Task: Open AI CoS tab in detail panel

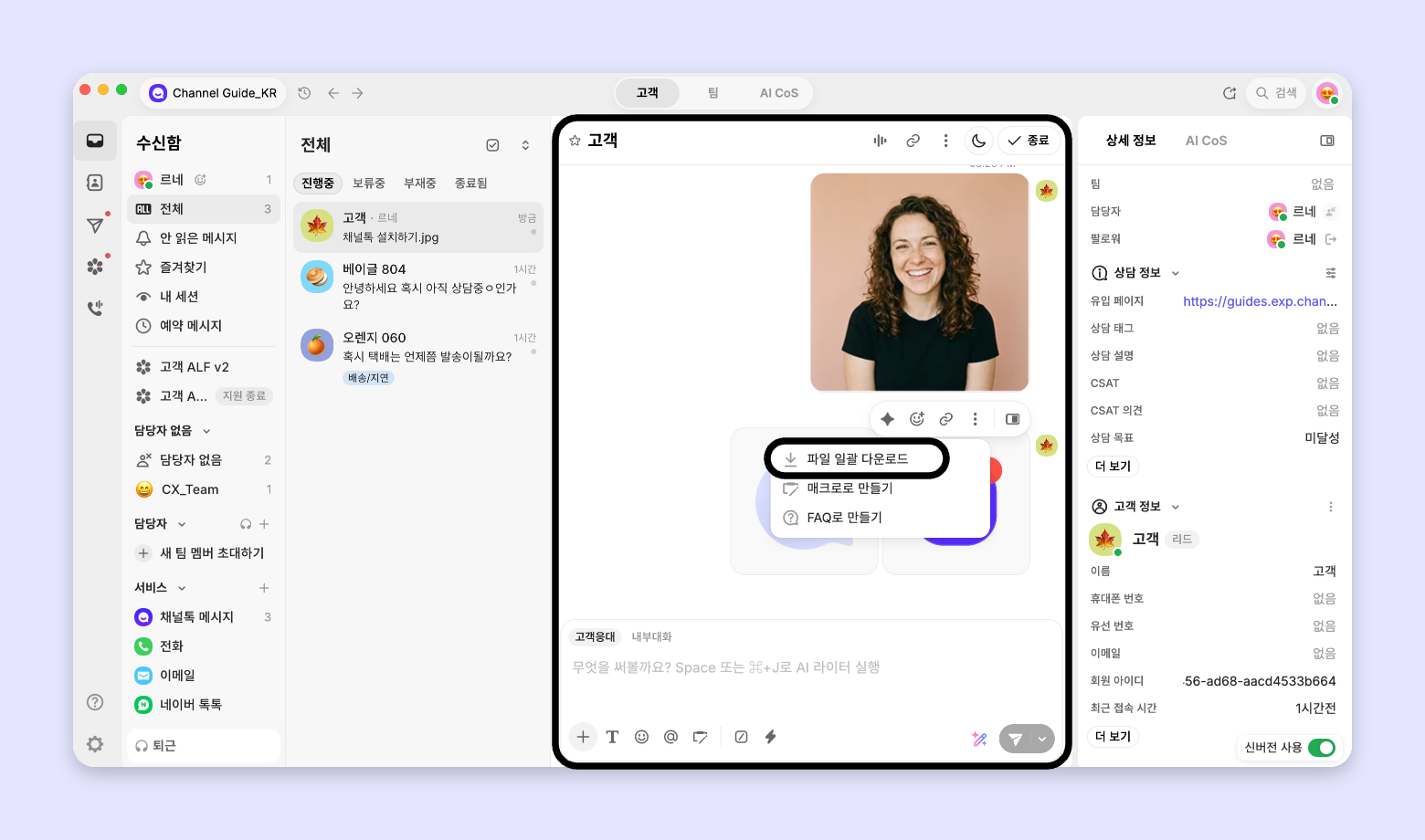Action: 1206,141
